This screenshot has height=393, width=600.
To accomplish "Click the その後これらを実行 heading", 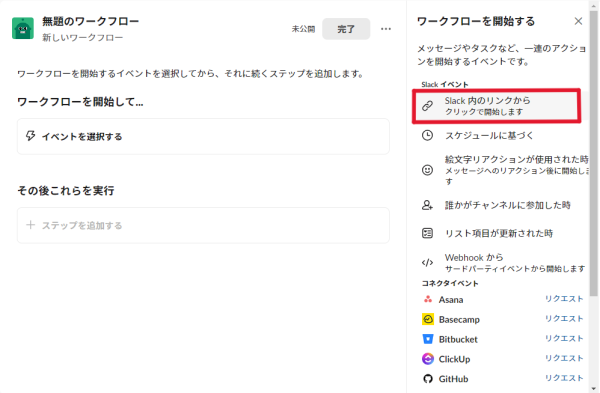I will coord(66,191).
